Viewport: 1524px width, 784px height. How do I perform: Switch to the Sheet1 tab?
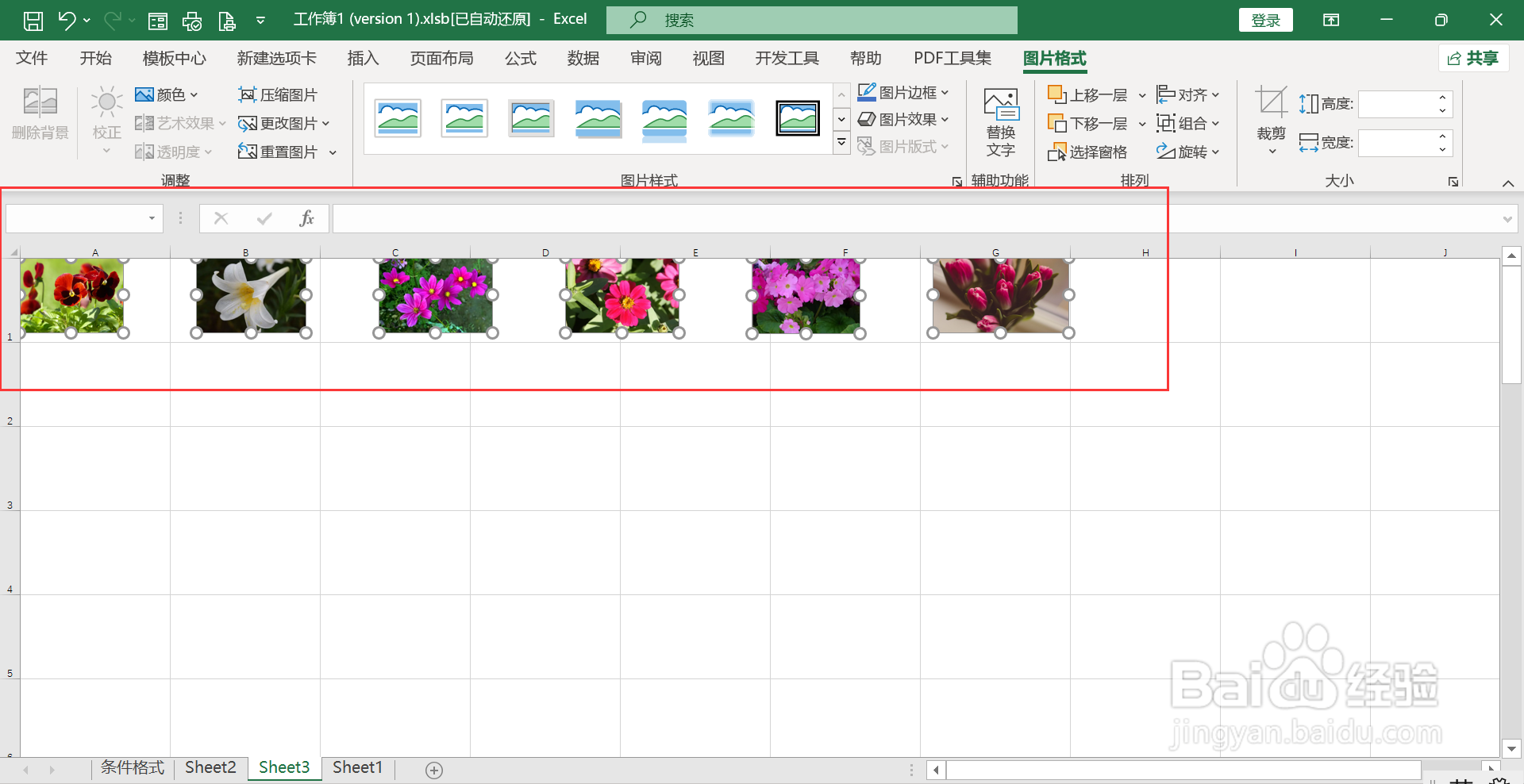357,767
